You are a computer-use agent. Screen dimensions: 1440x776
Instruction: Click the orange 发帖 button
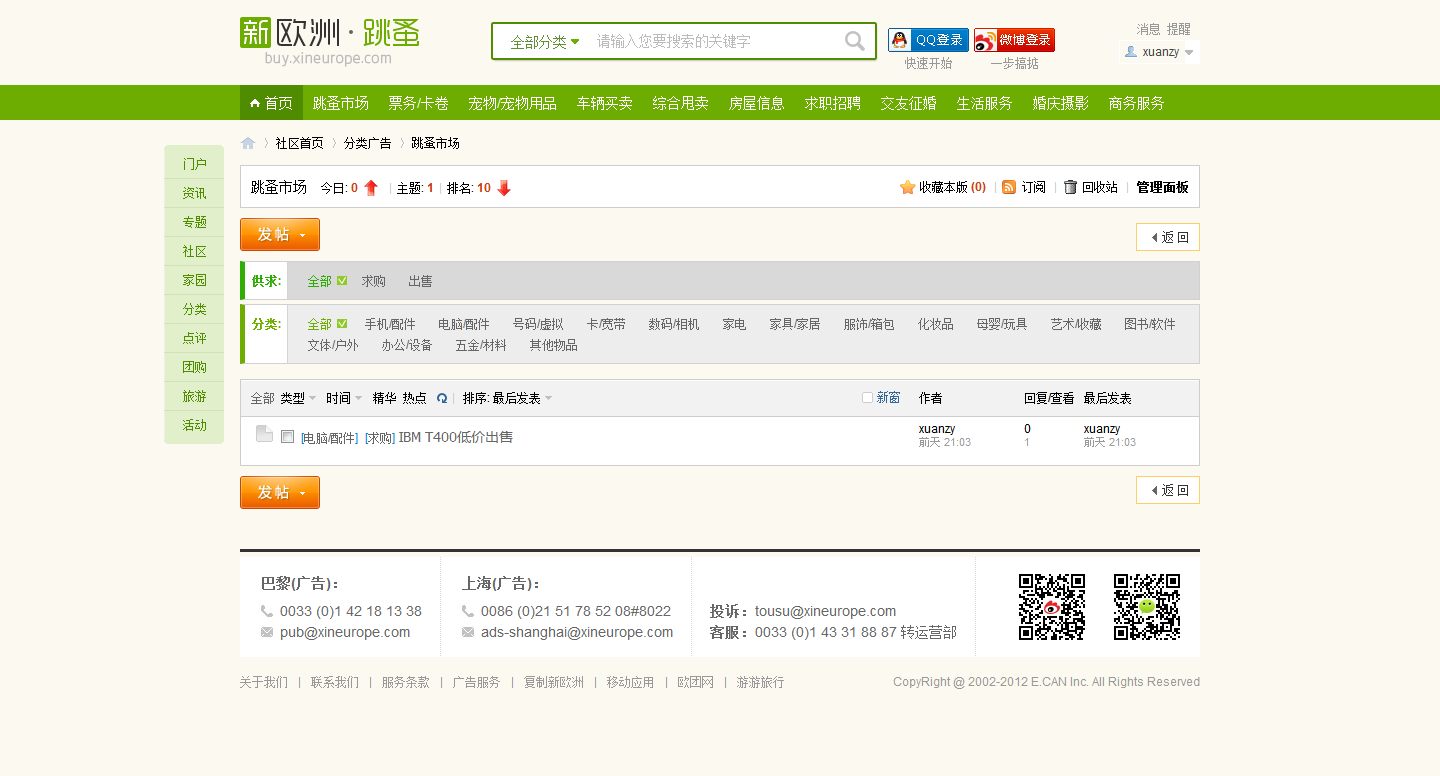[272, 234]
